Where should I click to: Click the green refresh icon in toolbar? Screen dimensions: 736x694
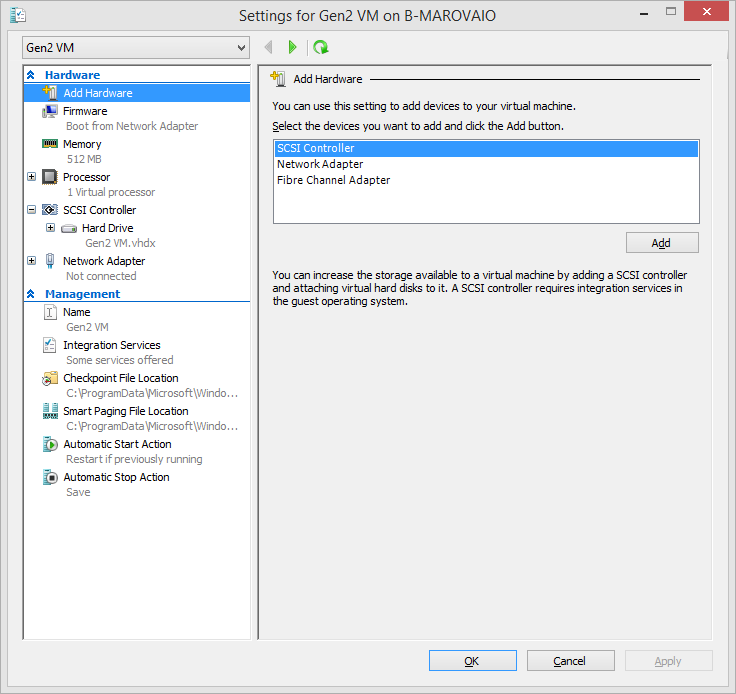[321, 47]
